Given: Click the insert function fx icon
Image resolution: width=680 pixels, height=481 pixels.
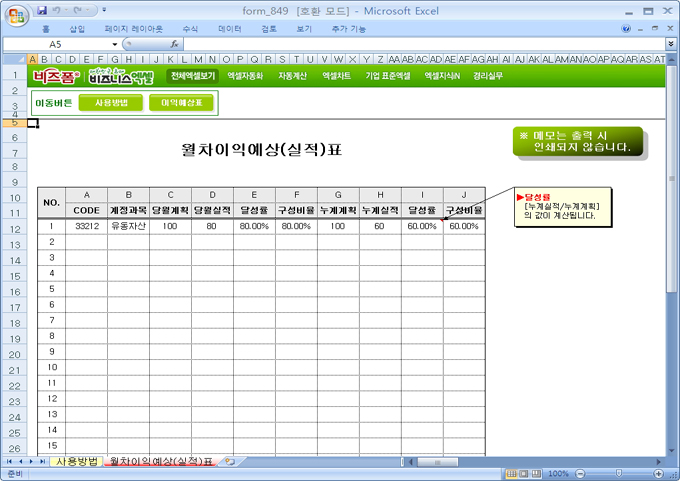Looking at the screenshot, I should (x=174, y=45).
